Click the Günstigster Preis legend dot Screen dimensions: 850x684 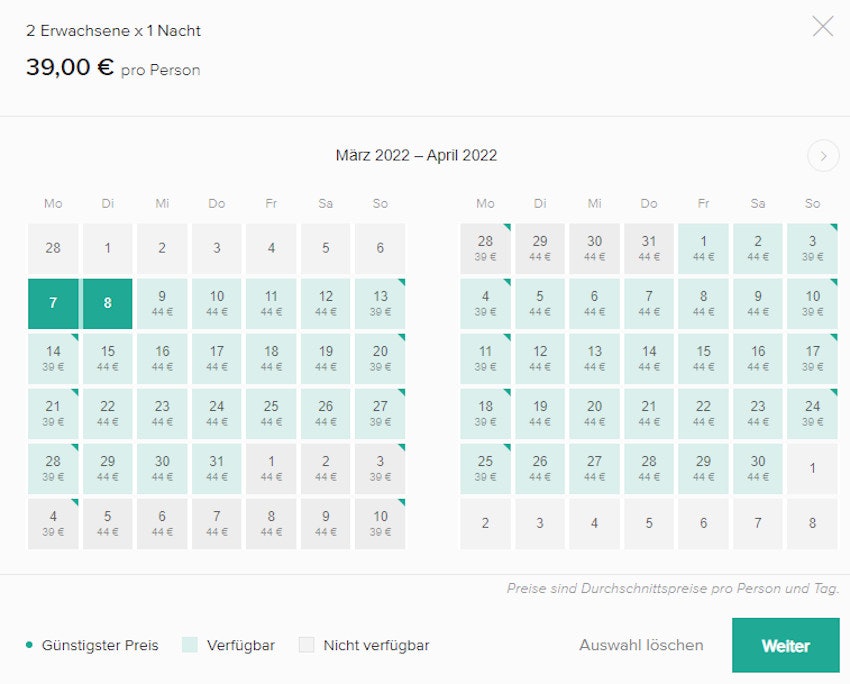point(29,645)
